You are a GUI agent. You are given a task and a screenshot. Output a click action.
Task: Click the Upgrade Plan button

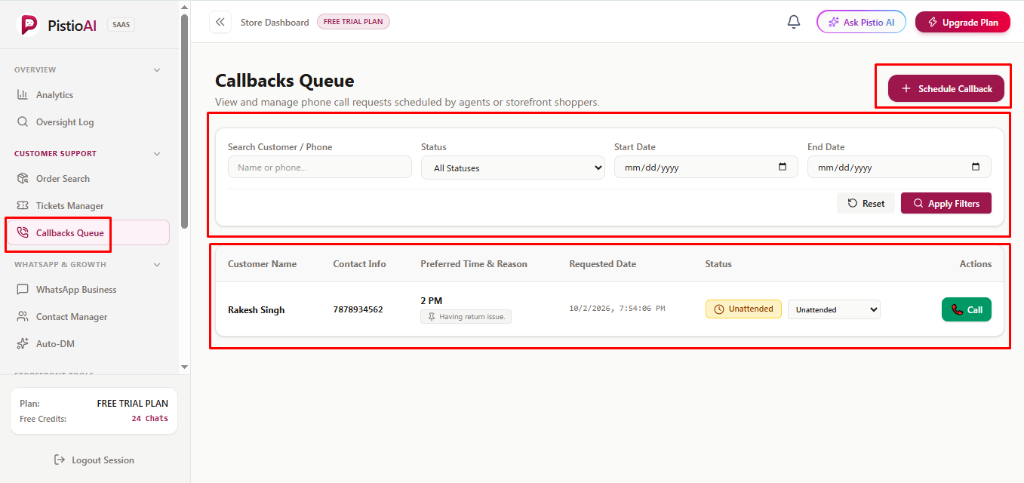pyautogui.click(x=962, y=22)
